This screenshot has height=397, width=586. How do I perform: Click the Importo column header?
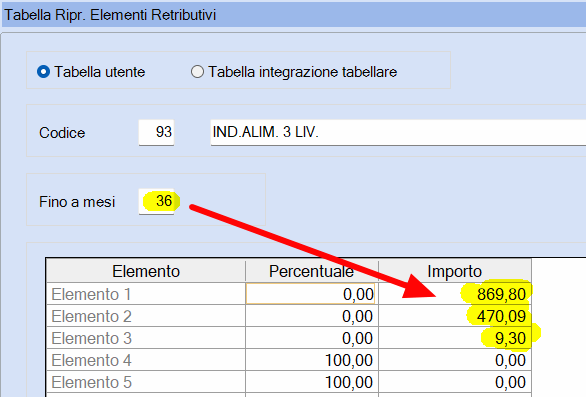tap(455, 271)
